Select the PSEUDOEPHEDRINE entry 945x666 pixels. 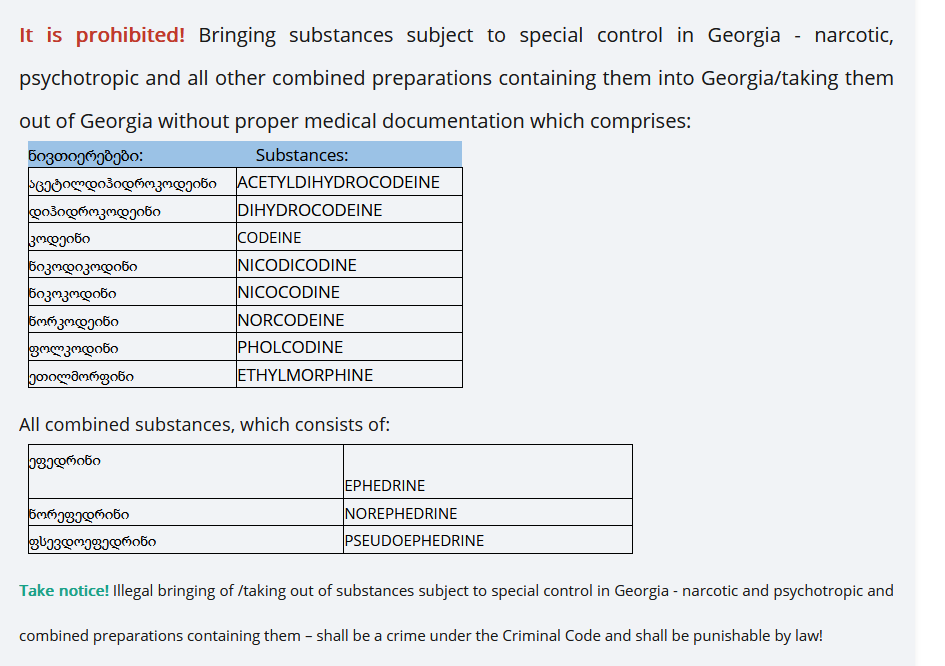click(x=488, y=540)
